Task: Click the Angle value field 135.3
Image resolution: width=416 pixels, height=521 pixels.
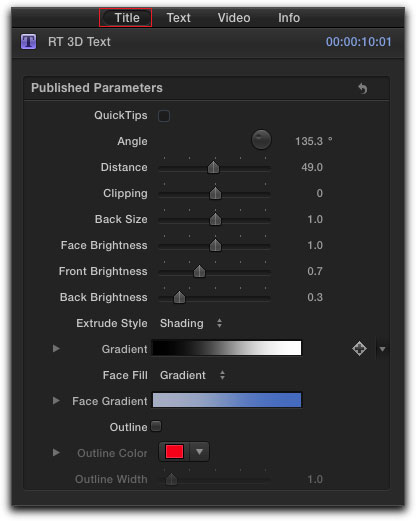Action: point(309,141)
